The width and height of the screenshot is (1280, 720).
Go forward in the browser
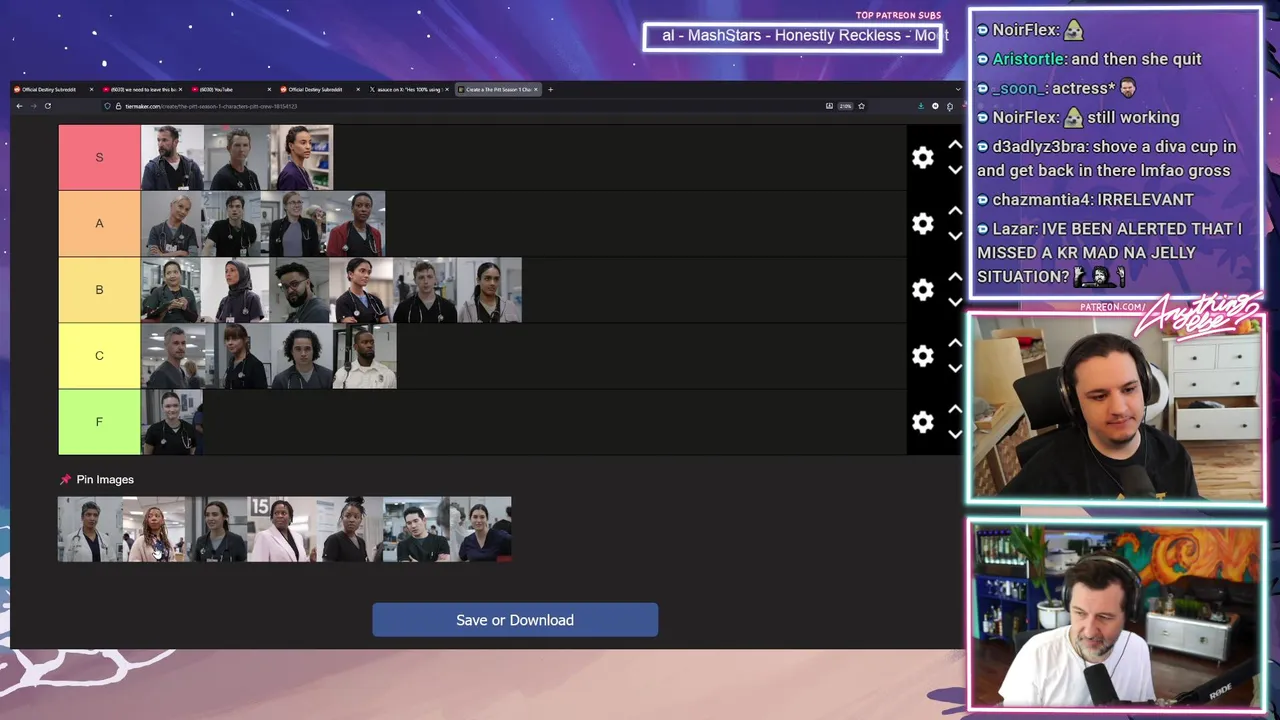coord(32,106)
